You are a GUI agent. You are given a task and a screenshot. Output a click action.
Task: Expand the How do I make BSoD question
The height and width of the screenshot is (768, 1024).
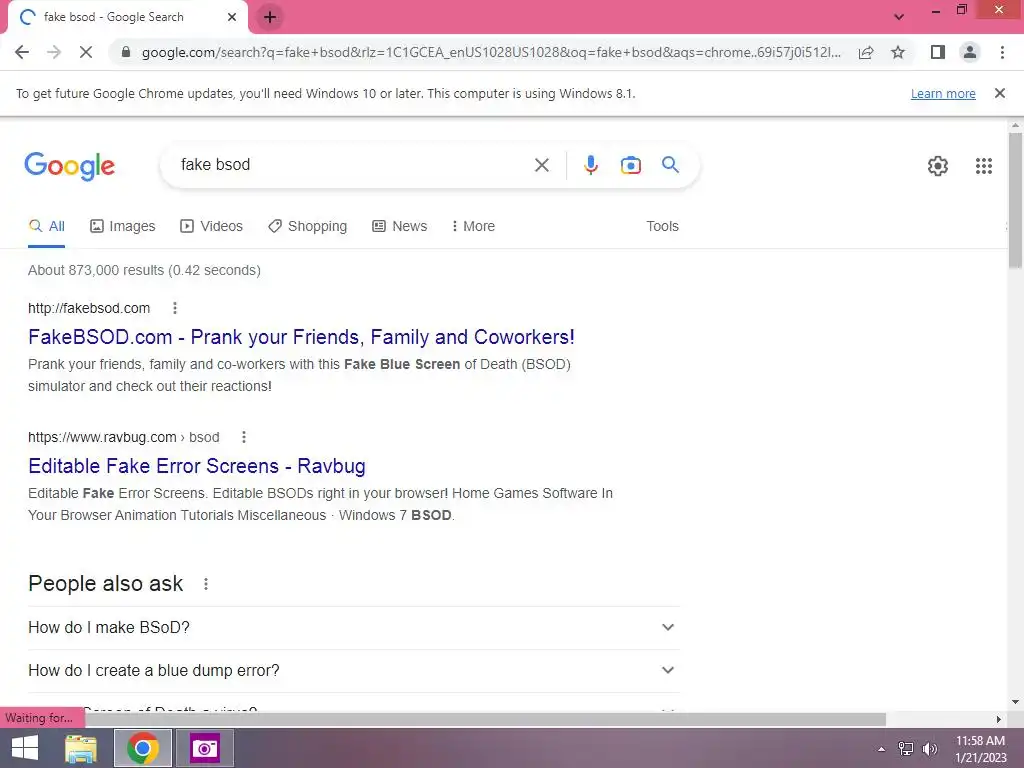point(353,628)
